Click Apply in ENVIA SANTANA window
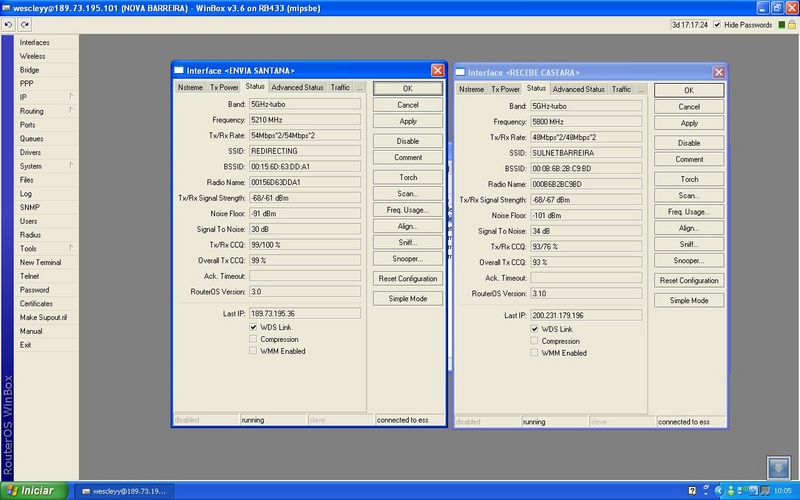 click(x=408, y=121)
